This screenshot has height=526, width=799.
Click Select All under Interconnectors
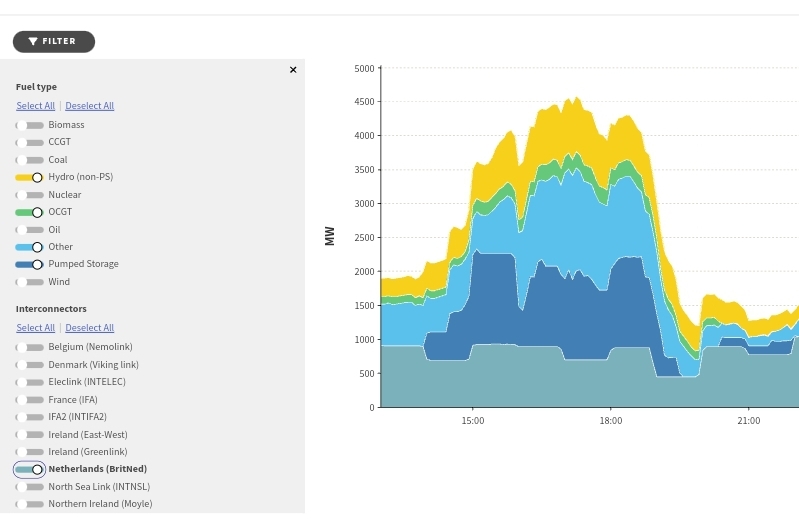click(x=35, y=328)
